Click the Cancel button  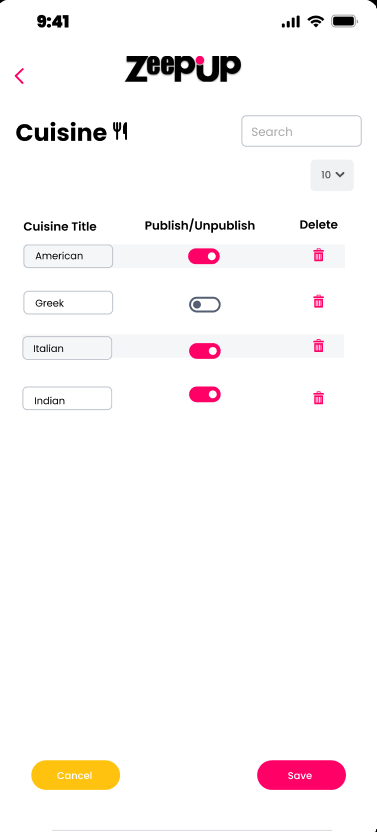point(75,775)
